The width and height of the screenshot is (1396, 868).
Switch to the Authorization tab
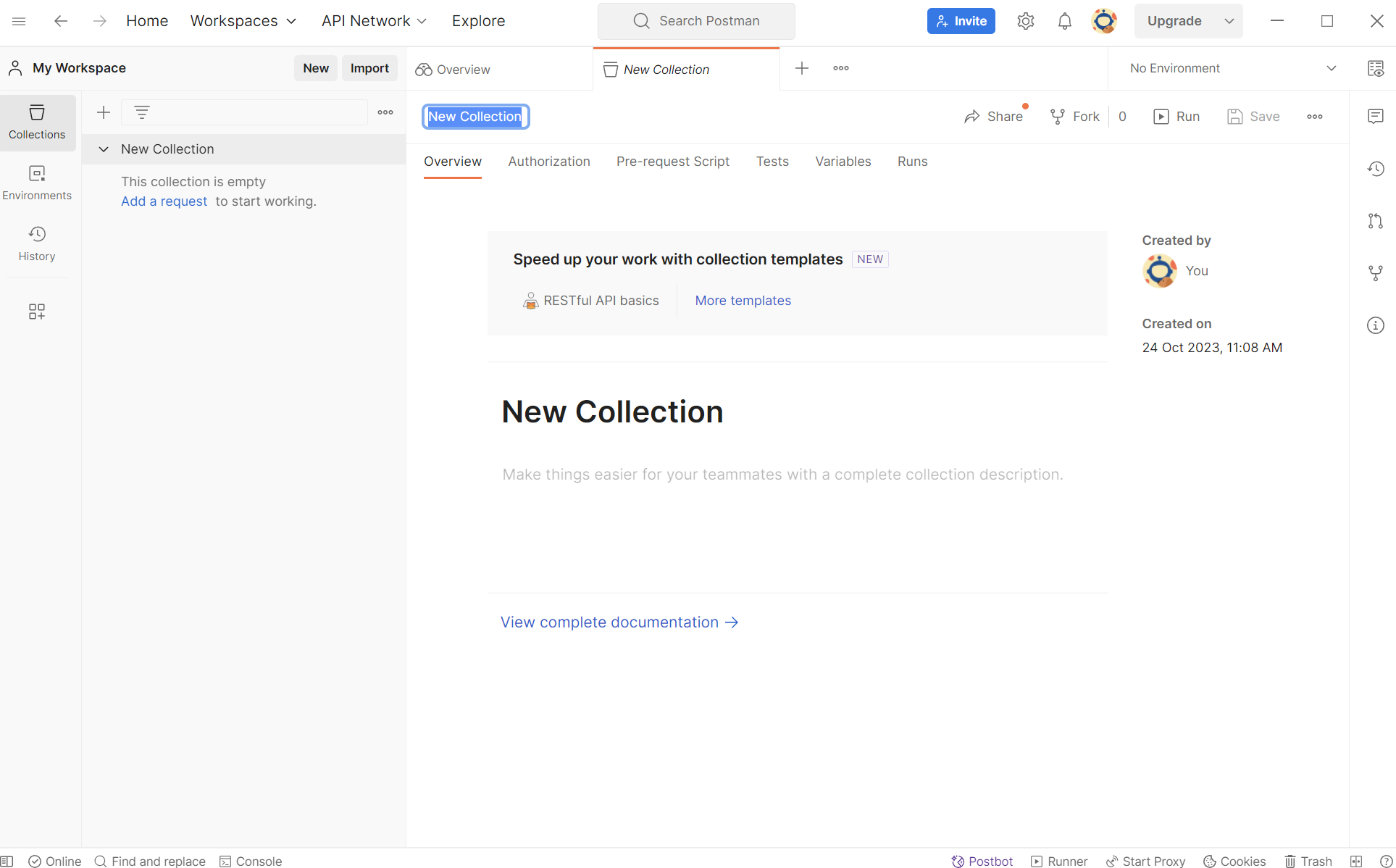pyautogui.click(x=548, y=162)
